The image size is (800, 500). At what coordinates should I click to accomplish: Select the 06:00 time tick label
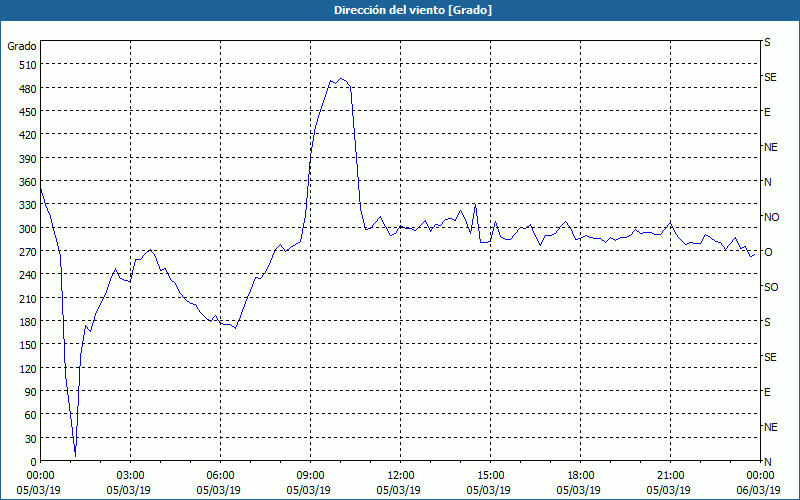pyautogui.click(x=220, y=476)
